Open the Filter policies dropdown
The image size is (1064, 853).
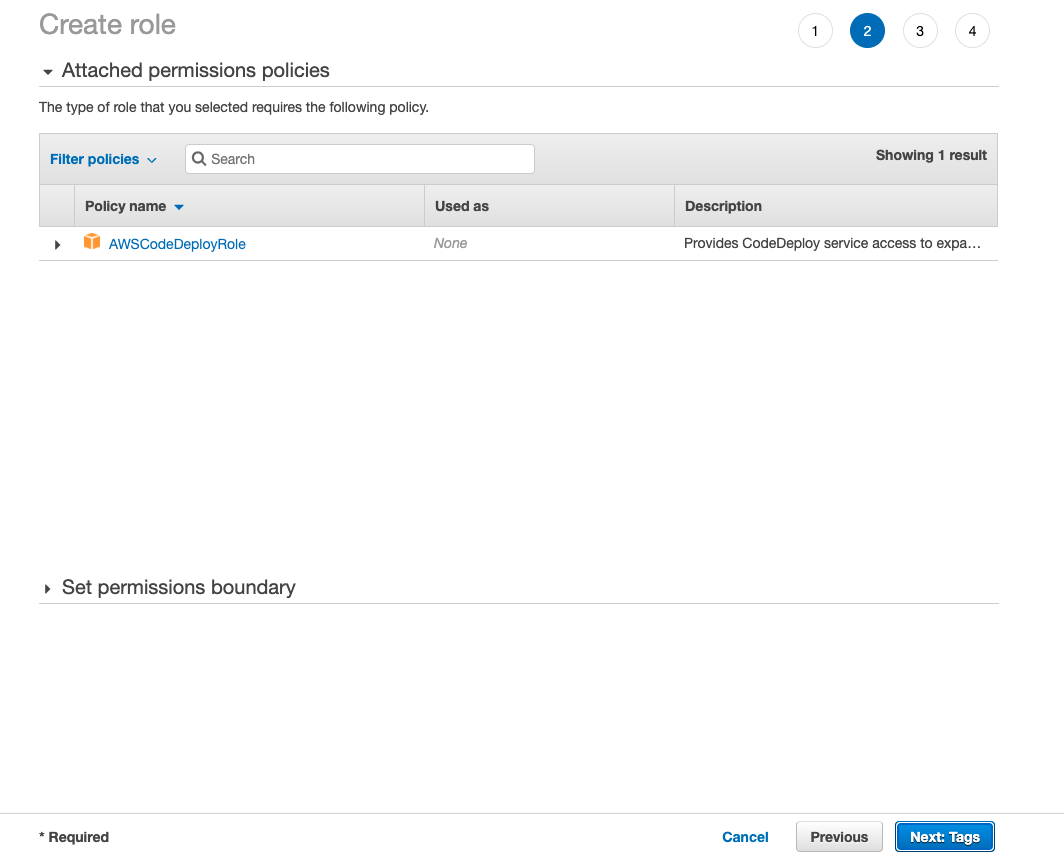click(103, 159)
